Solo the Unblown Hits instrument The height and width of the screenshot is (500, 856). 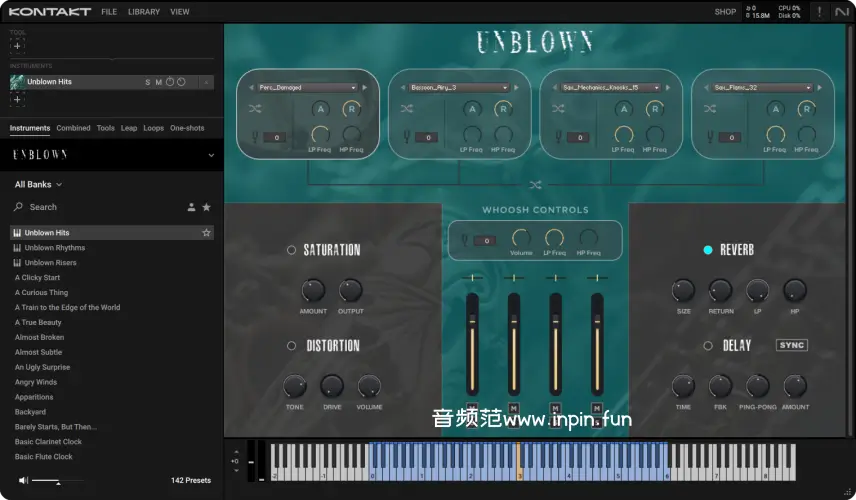pyautogui.click(x=147, y=82)
